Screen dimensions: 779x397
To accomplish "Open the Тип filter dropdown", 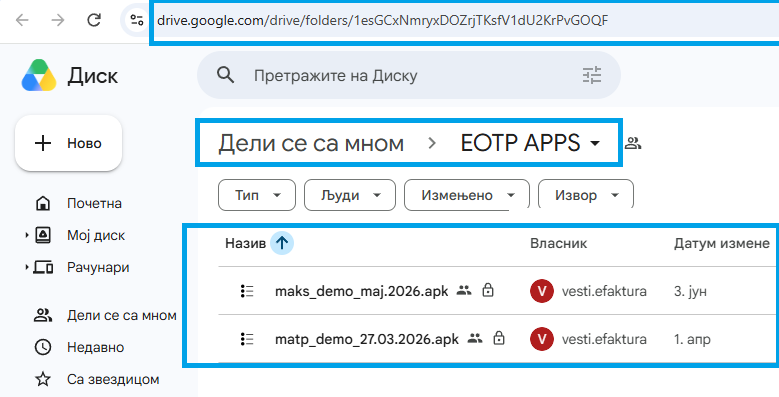I will [257, 195].
